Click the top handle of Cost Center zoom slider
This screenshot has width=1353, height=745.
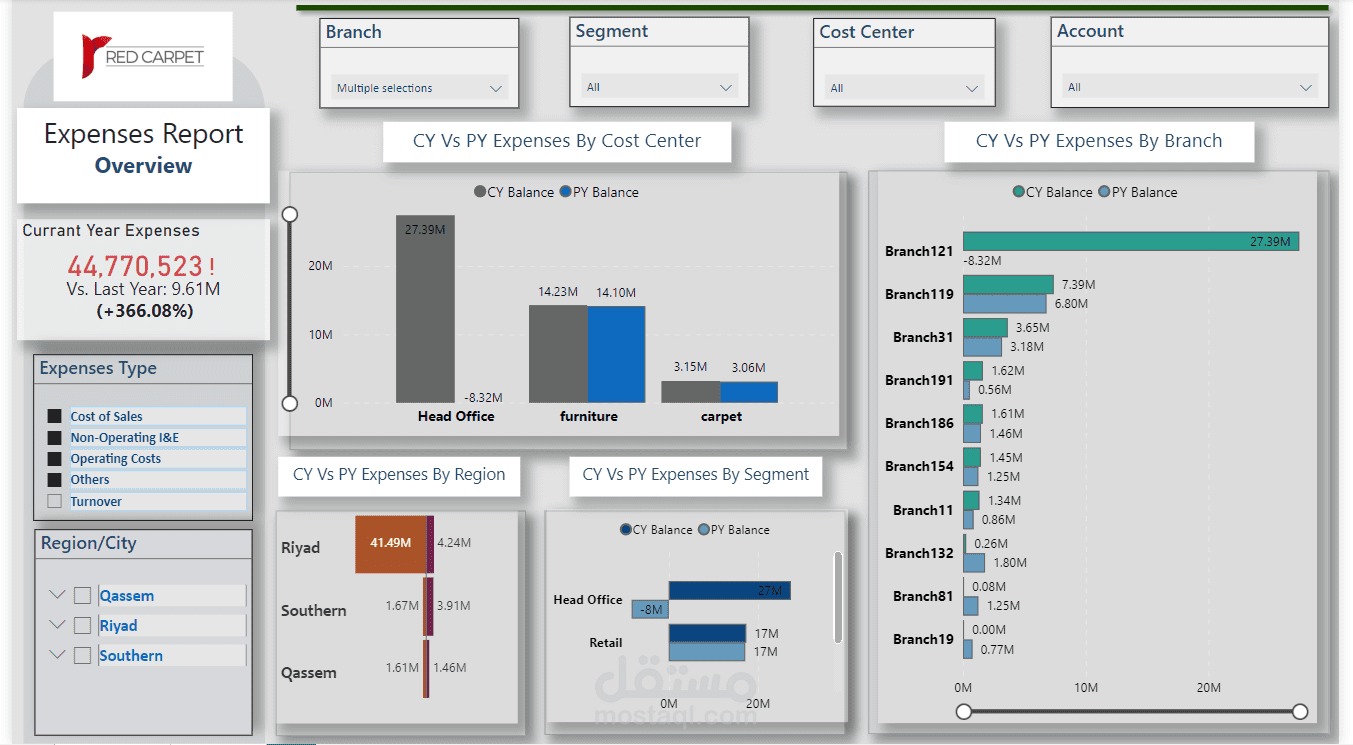(x=290, y=214)
